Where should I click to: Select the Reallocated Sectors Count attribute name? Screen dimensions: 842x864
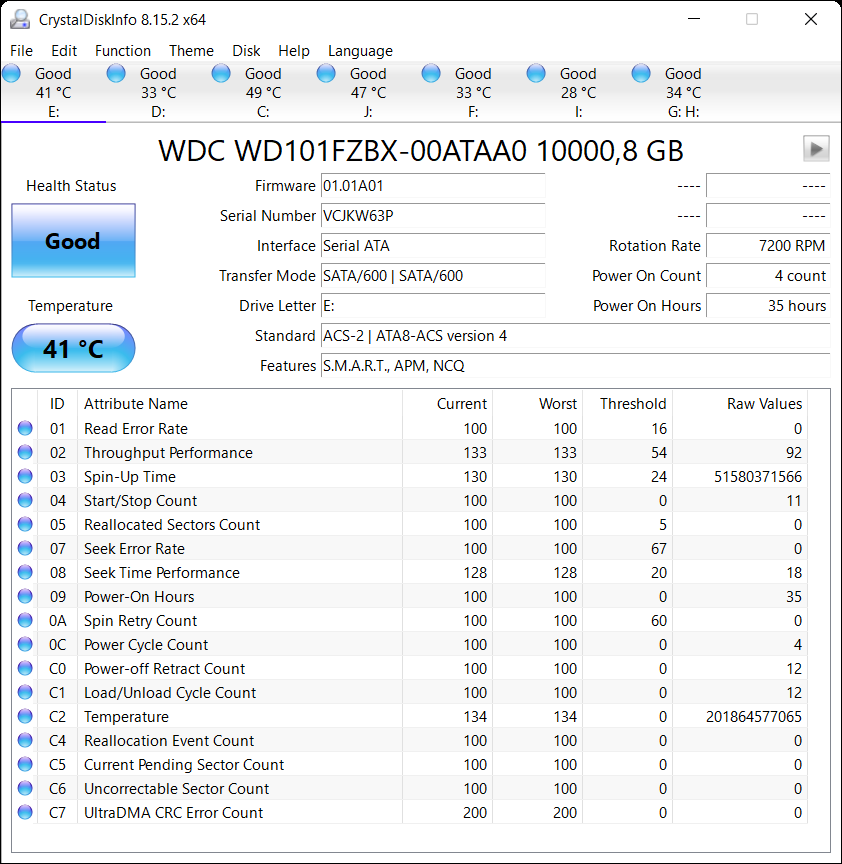[x=172, y=525]
